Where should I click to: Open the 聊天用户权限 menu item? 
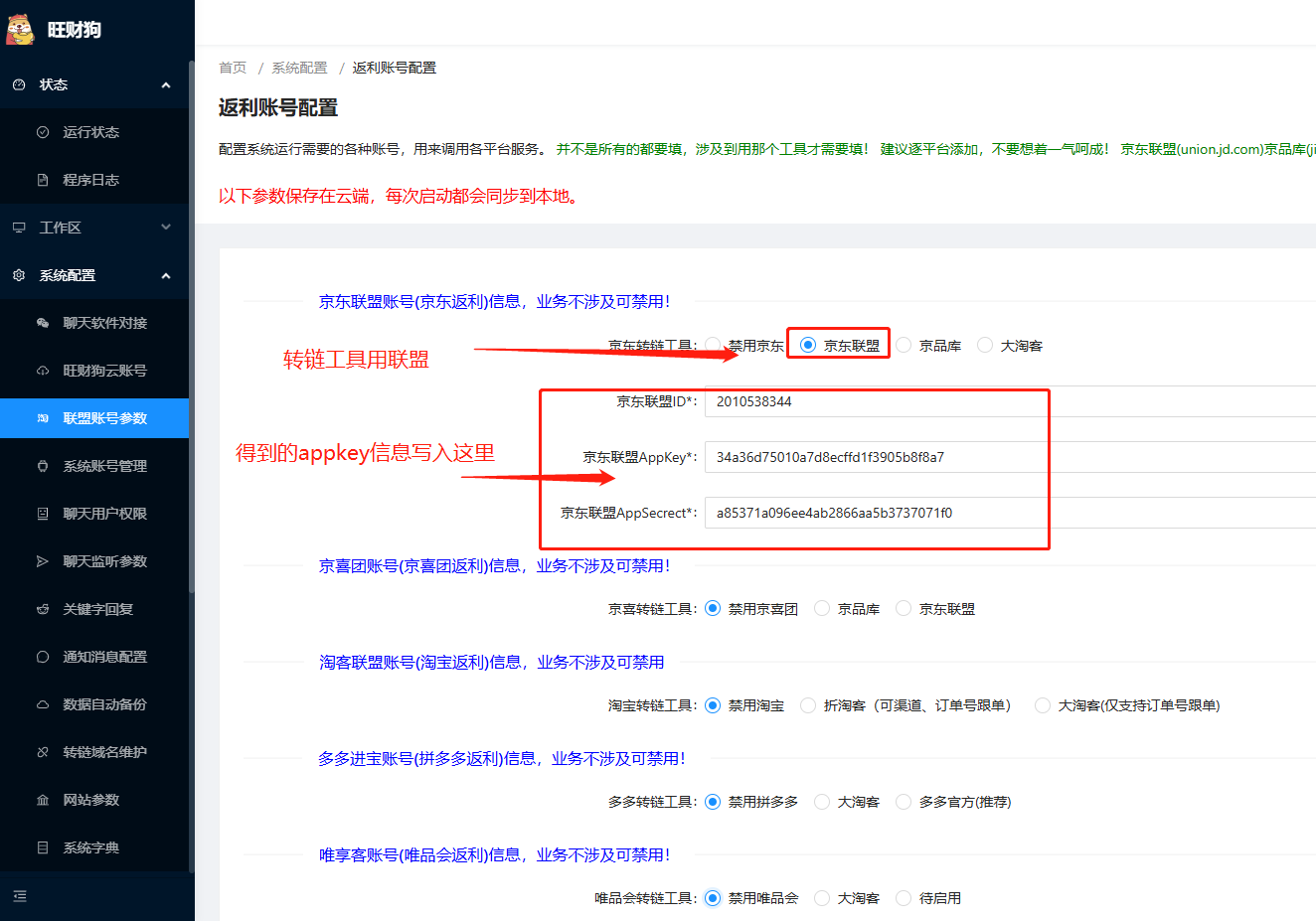click(104, 514)
